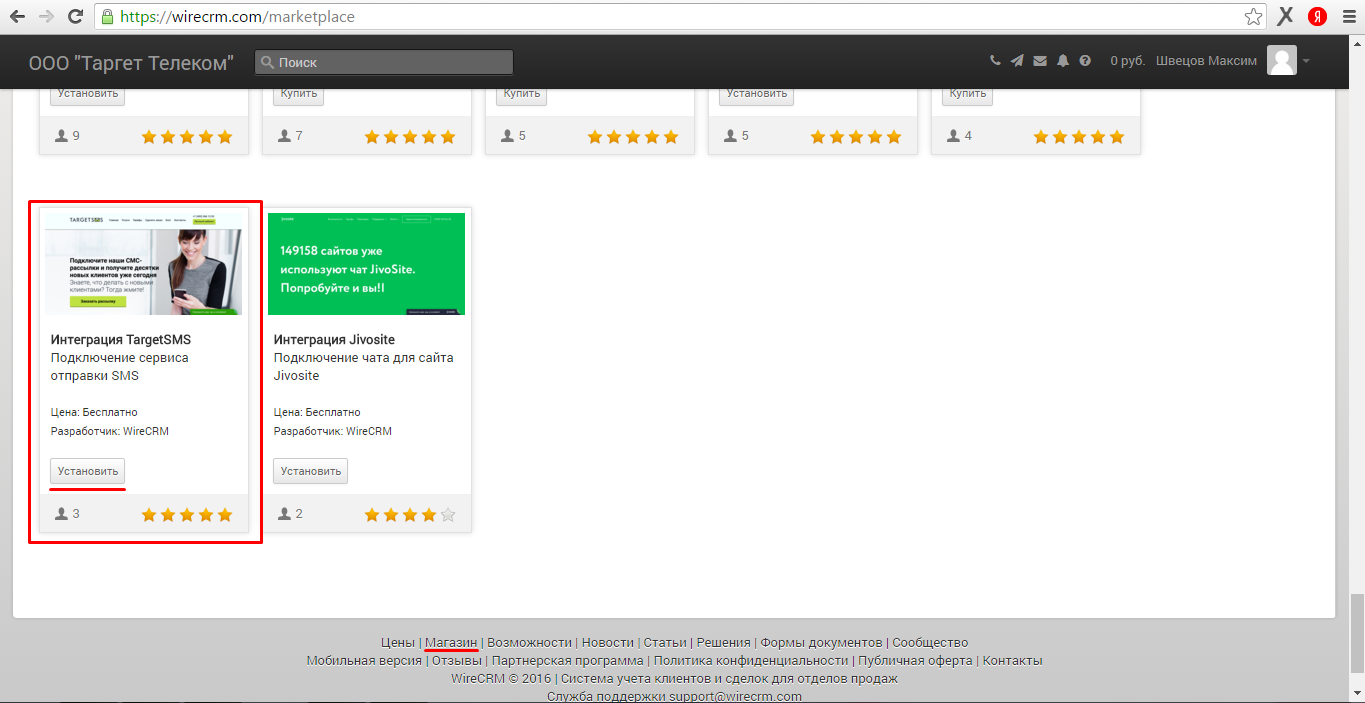The height and width of the screenshot is (703, 1365).
Task: Open Отзывы footer link
Action: pos(458,661)
